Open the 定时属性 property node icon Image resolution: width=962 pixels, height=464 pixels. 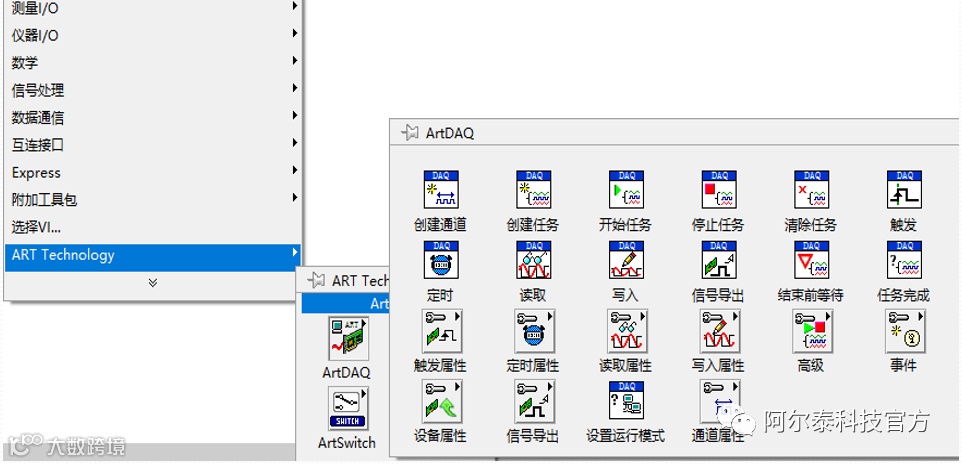coord(534,330)
